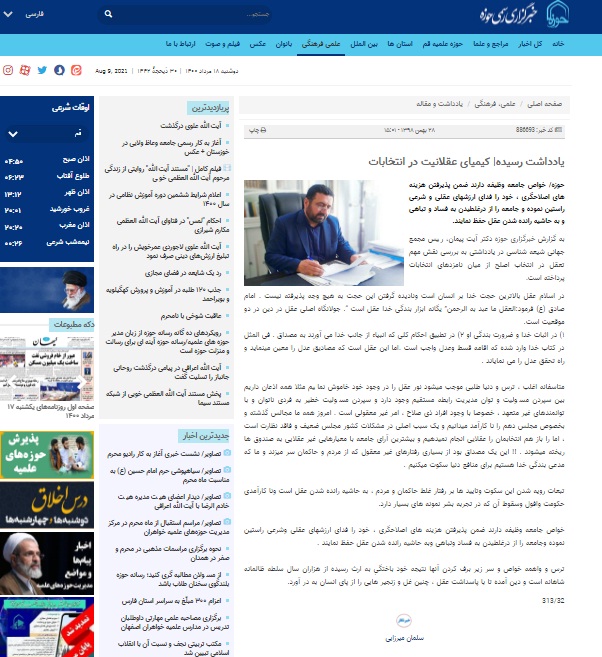Viewport: 602px width, 657px height.
Task: Open آیت الله علوی درگذشت article
Action: [191, 126]
